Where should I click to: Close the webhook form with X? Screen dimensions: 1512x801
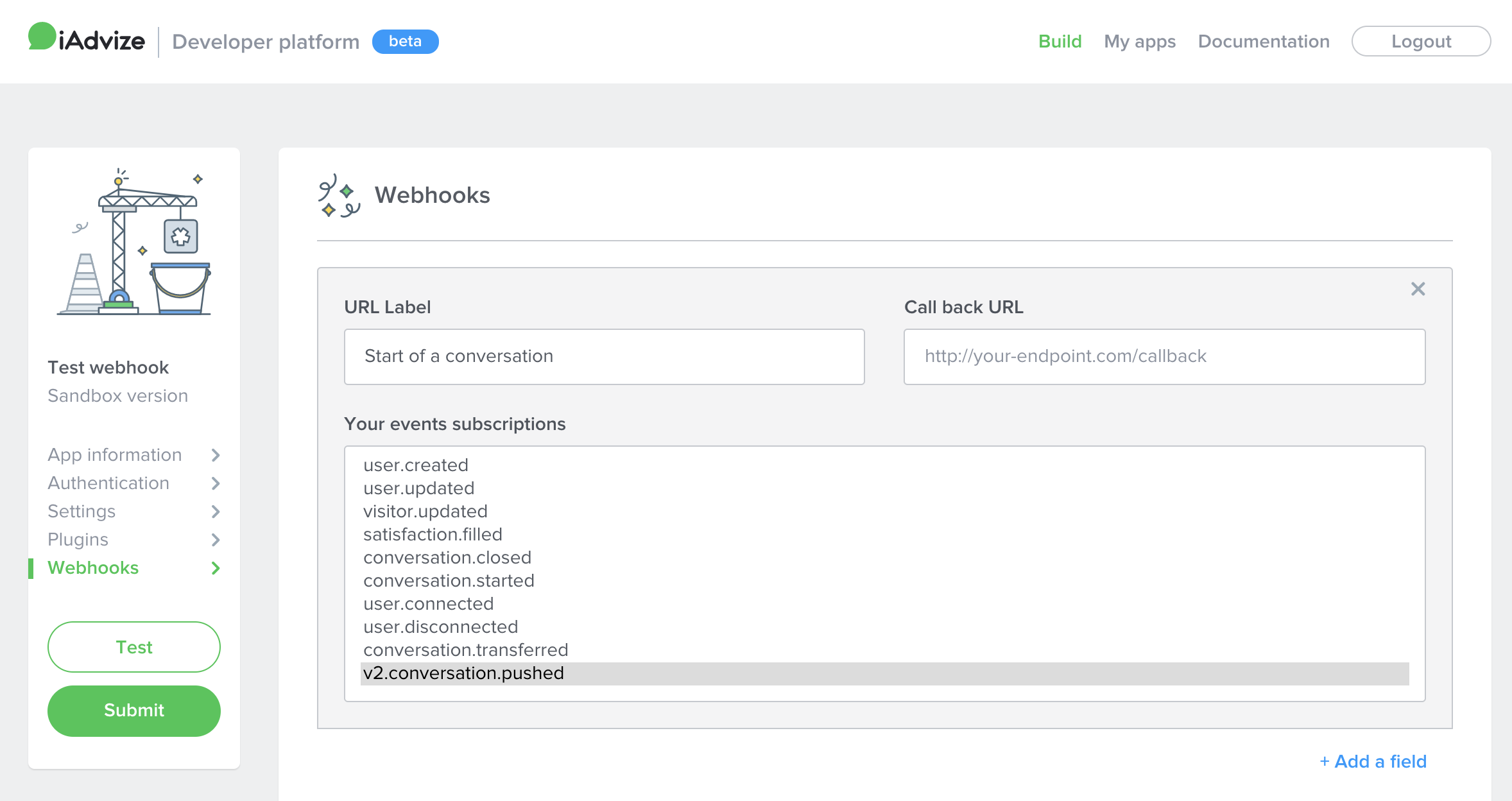coord(1418,289)
